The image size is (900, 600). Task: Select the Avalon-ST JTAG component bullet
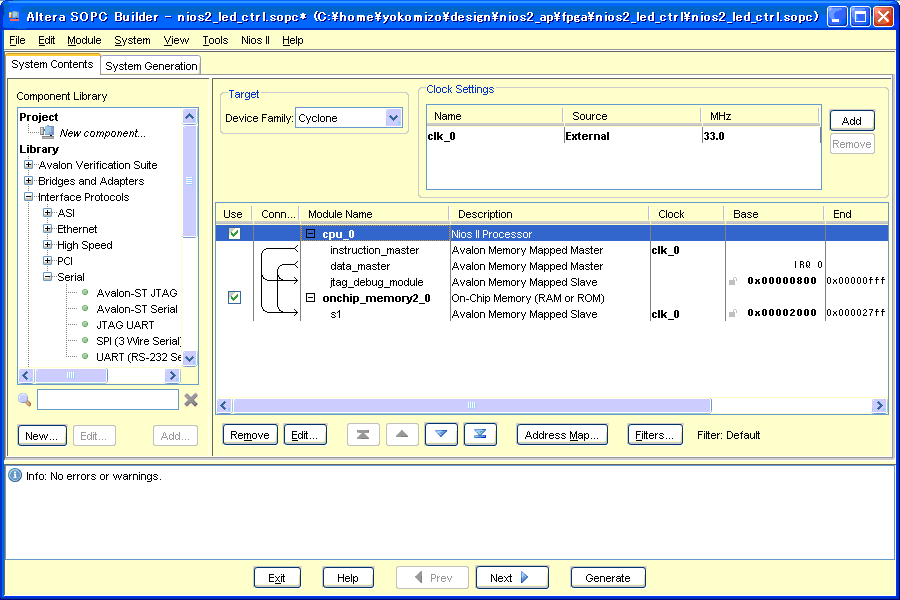pos(85,293)
